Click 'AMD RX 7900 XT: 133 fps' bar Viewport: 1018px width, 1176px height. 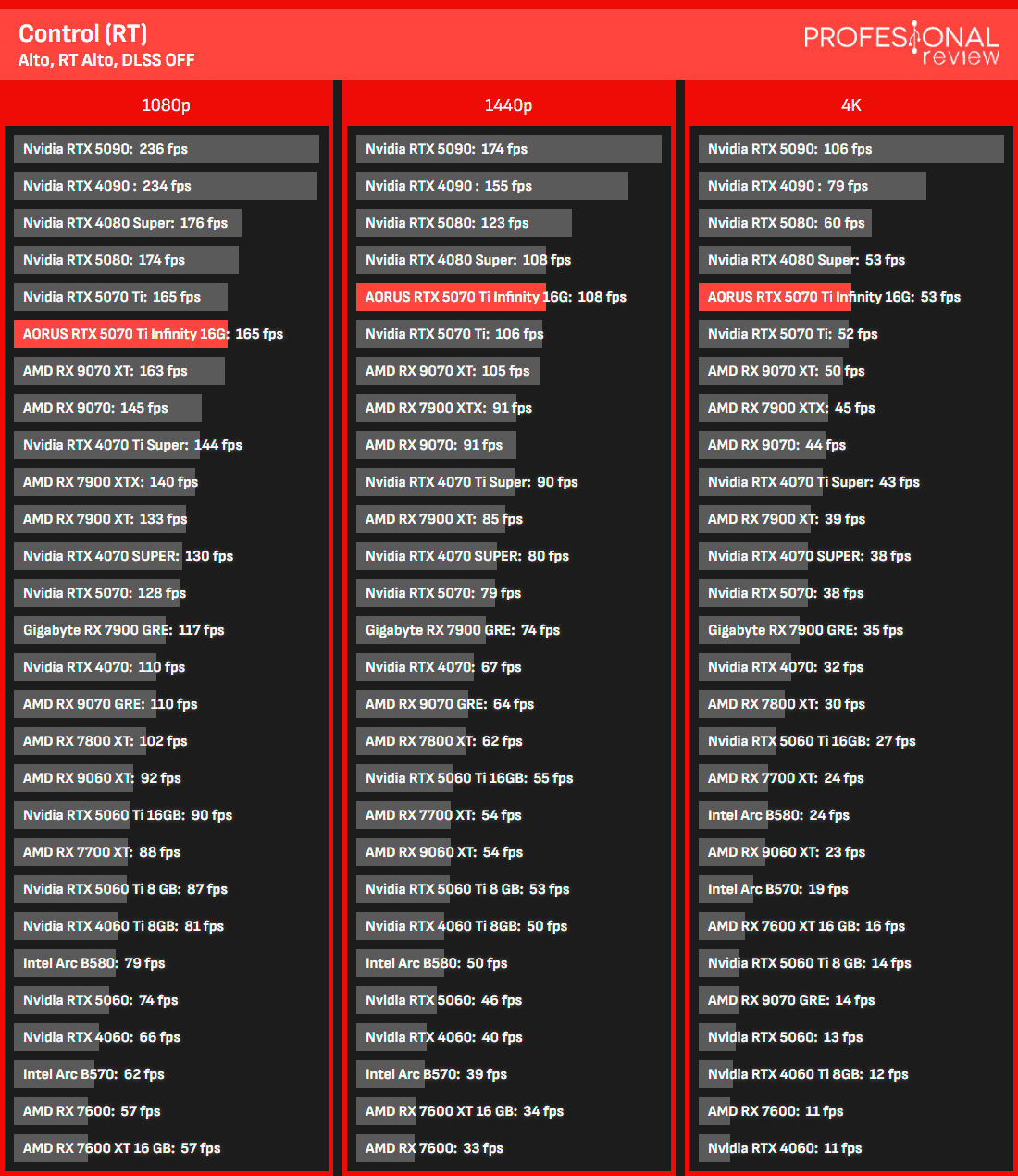pos(100,519)
